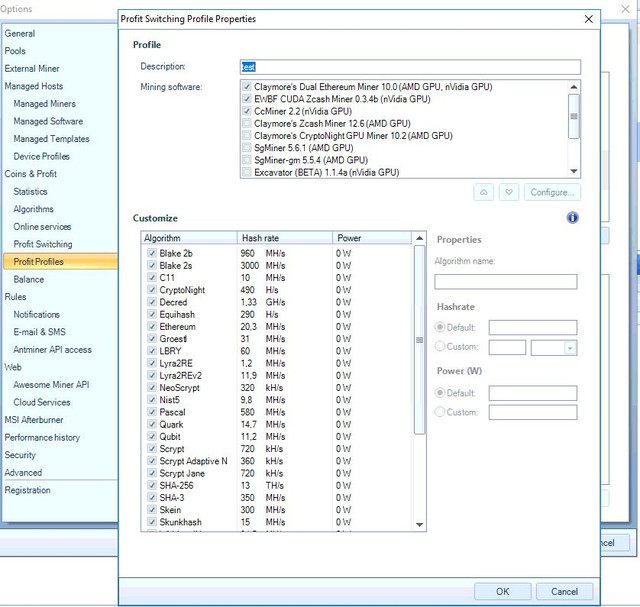Select the Pascal algorithm row
Viewport: 640px width, 607px height.
[277, 412]
